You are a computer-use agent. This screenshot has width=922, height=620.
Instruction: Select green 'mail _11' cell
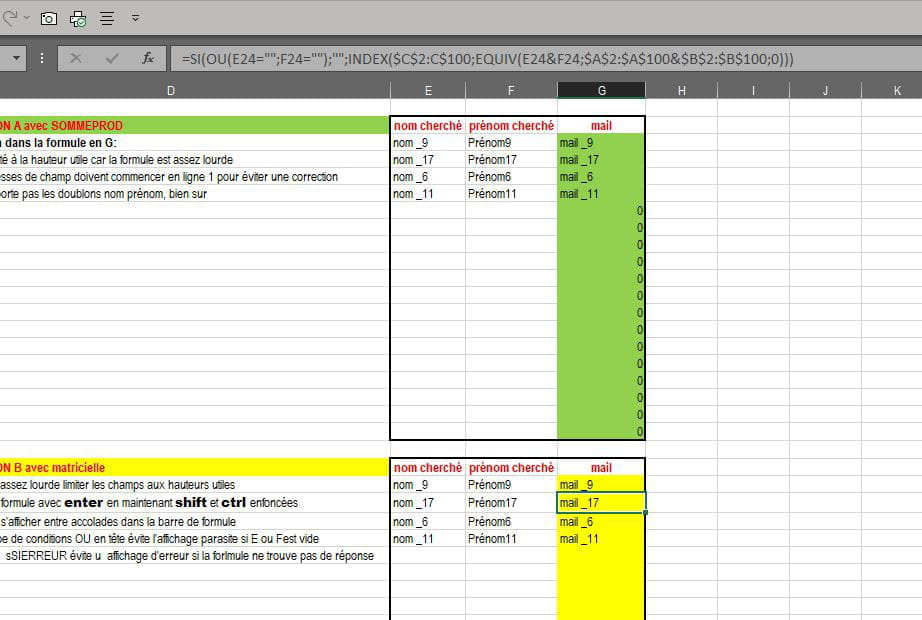coord(601,194)
